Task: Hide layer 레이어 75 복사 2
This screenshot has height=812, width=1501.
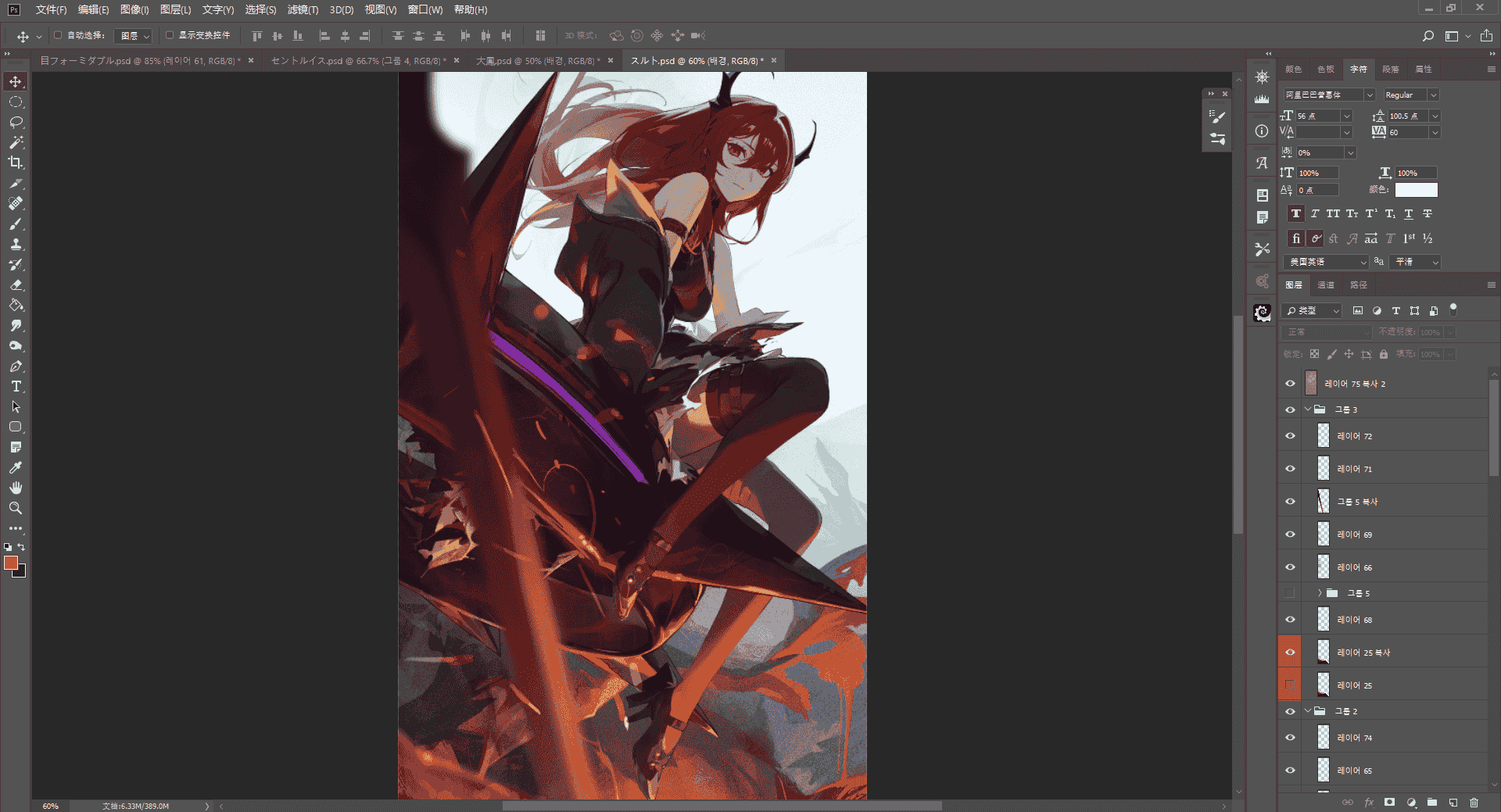Action: [1290, 384]
